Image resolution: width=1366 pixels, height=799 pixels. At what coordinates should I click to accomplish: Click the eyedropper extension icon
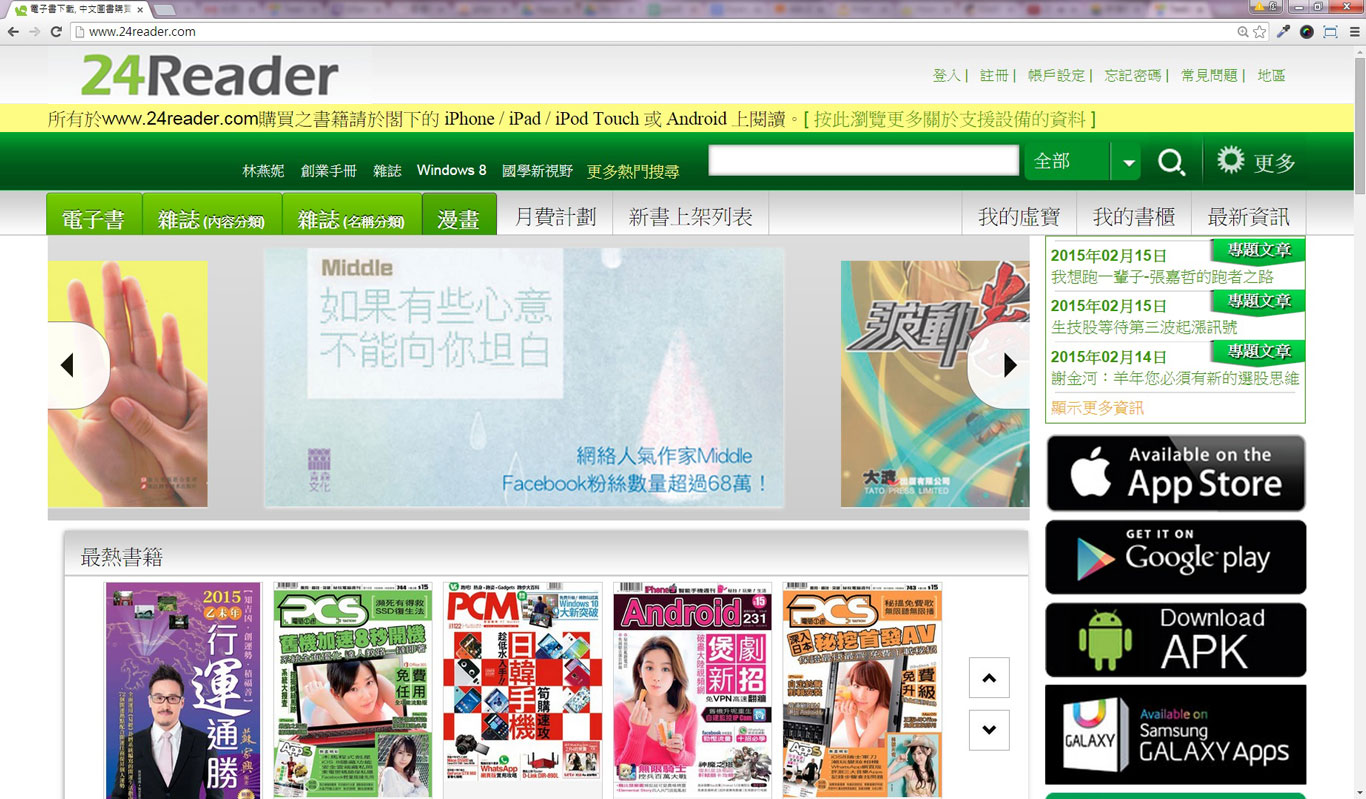tap(1284, 32)
